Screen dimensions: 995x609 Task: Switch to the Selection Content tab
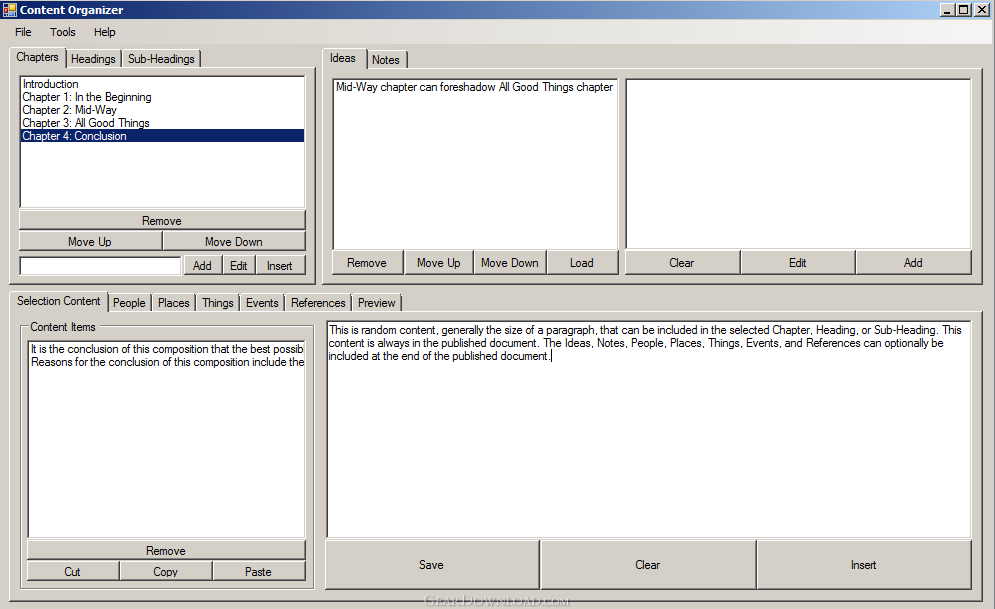58,301
